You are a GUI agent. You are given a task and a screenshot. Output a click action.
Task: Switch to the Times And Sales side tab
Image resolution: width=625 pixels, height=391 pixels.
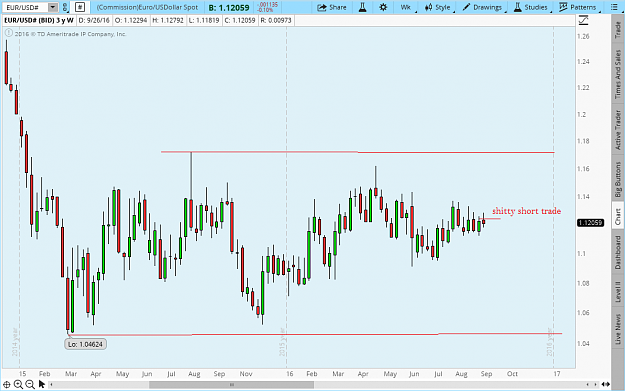tap(618, 74)
